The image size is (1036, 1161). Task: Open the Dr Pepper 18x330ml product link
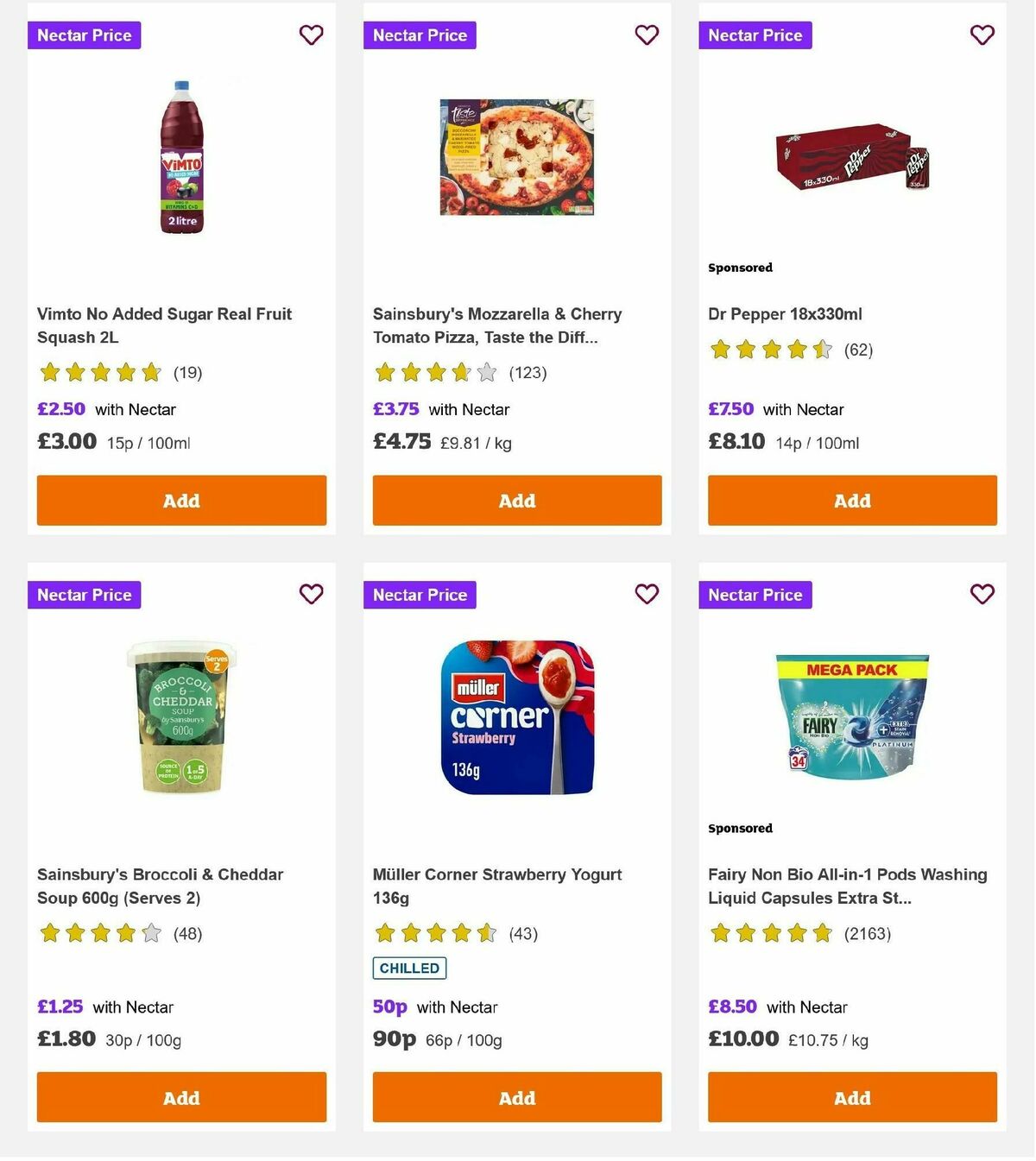786,313
